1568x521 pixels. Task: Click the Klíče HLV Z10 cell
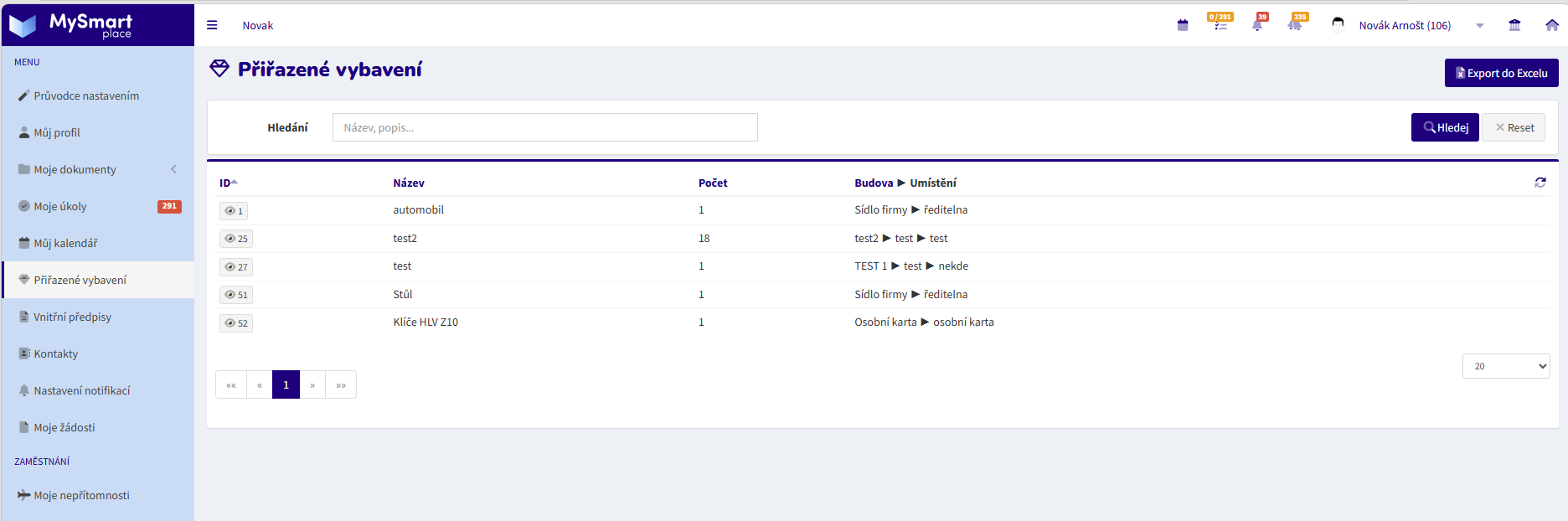[x=426, y=322]
